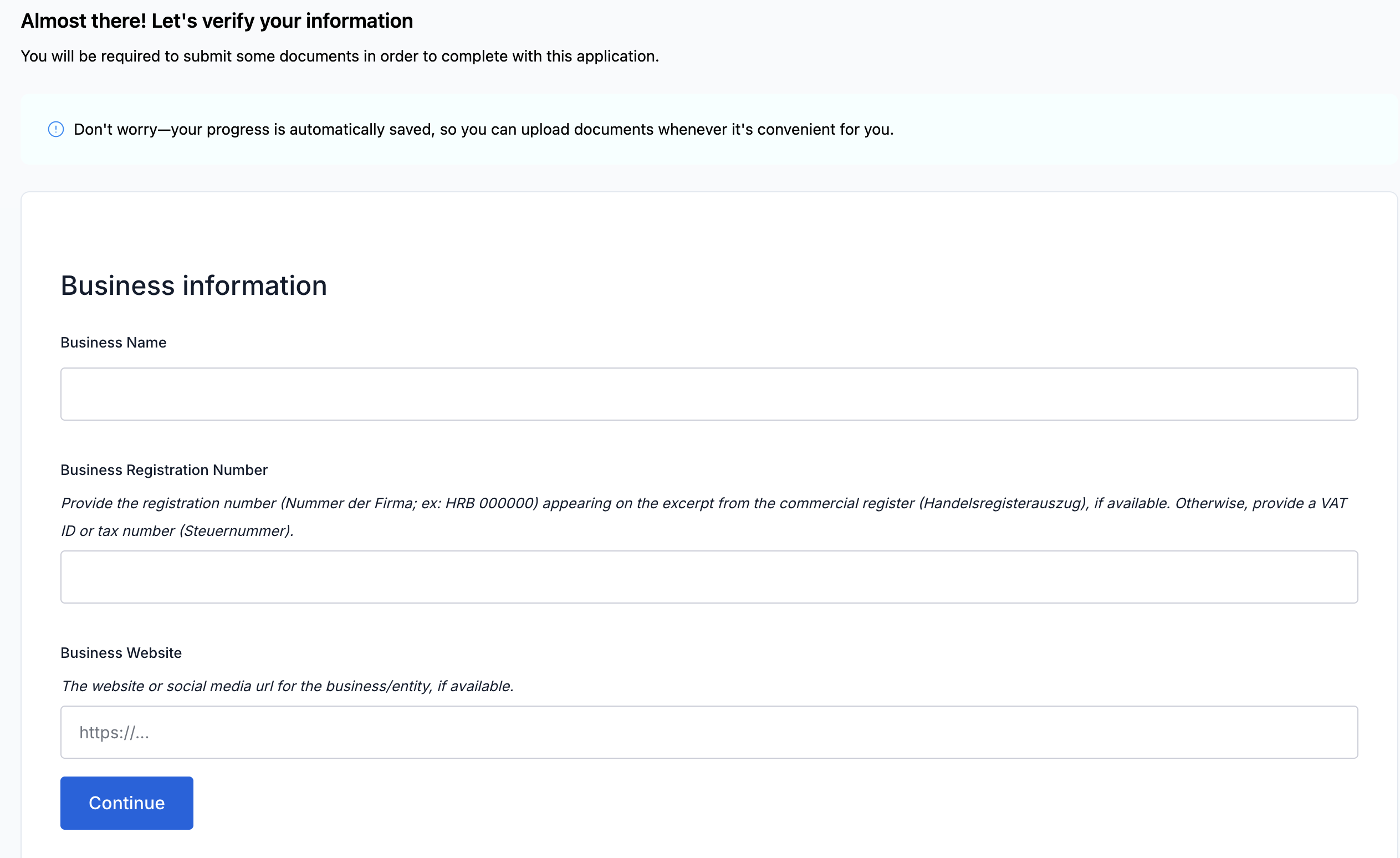Image resolution: width=1400 pixels, height=858 pixels.
Task: Click the info circle icon in banner
Action: tap(55, 130)
